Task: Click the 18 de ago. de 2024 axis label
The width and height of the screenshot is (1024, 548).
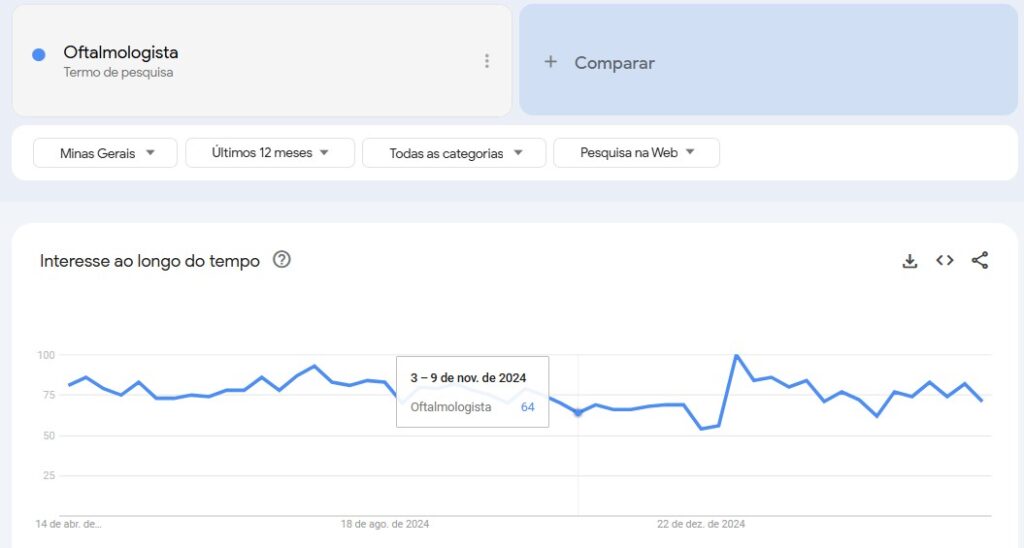Action: tap(385, 524)
